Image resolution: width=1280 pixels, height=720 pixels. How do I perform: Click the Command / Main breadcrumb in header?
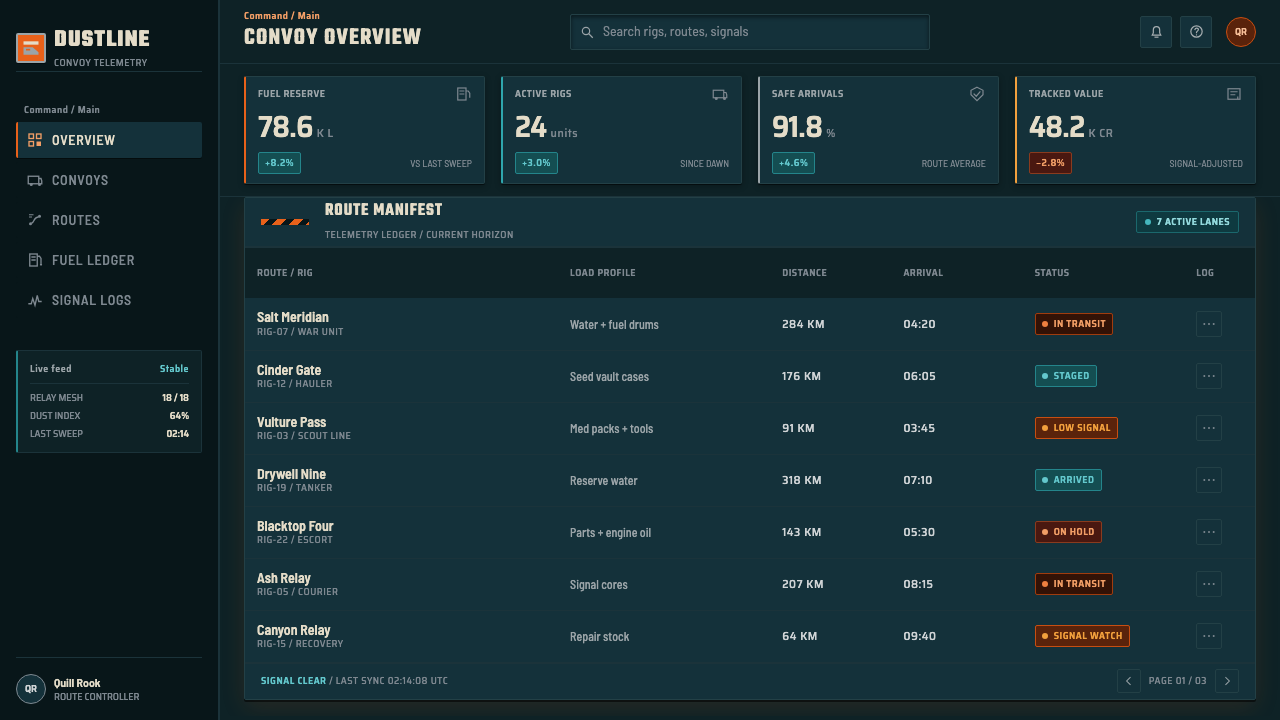coord(282,16)
